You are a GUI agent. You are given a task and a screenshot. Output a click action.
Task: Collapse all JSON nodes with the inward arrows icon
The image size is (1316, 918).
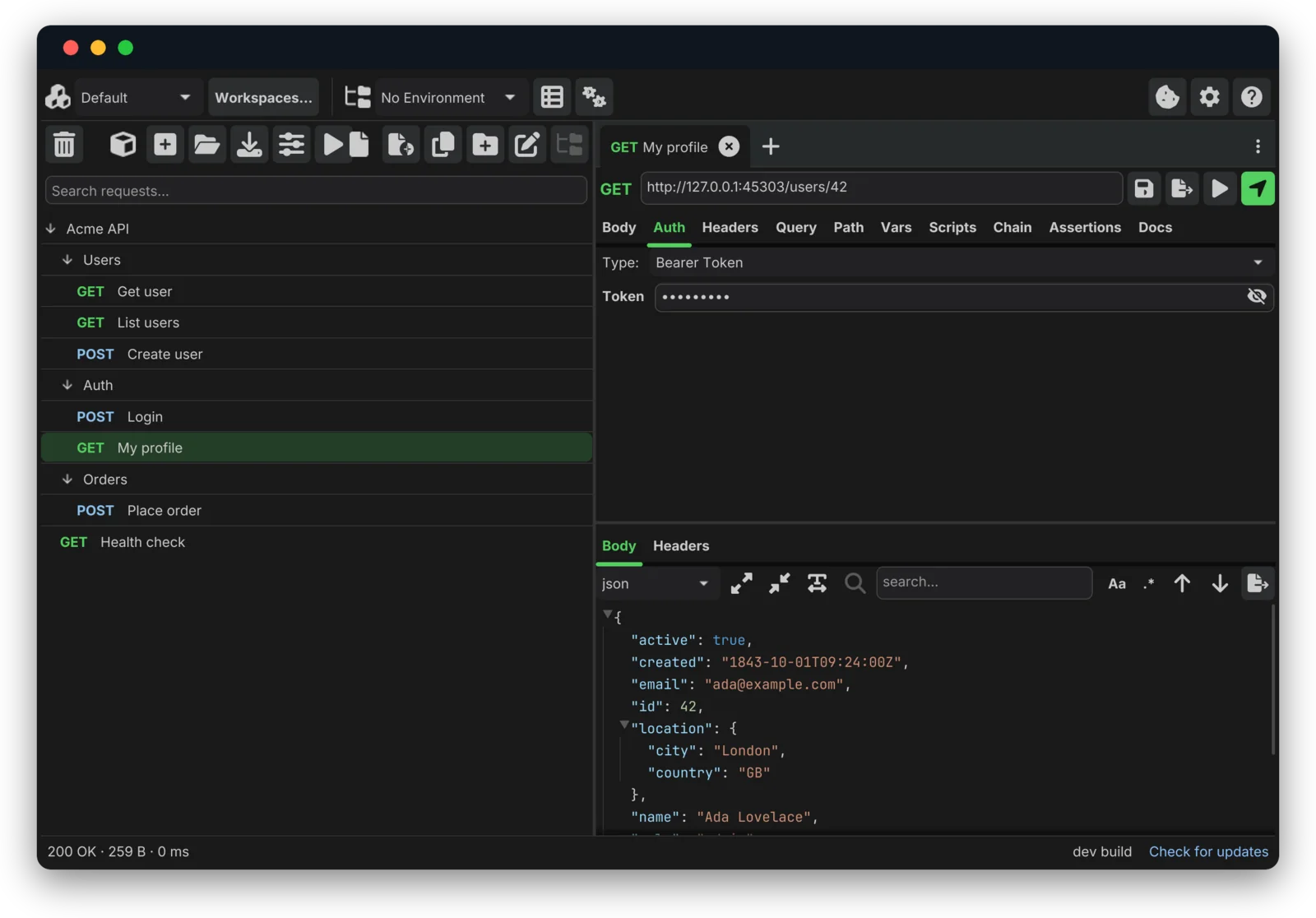click(779, 583)
